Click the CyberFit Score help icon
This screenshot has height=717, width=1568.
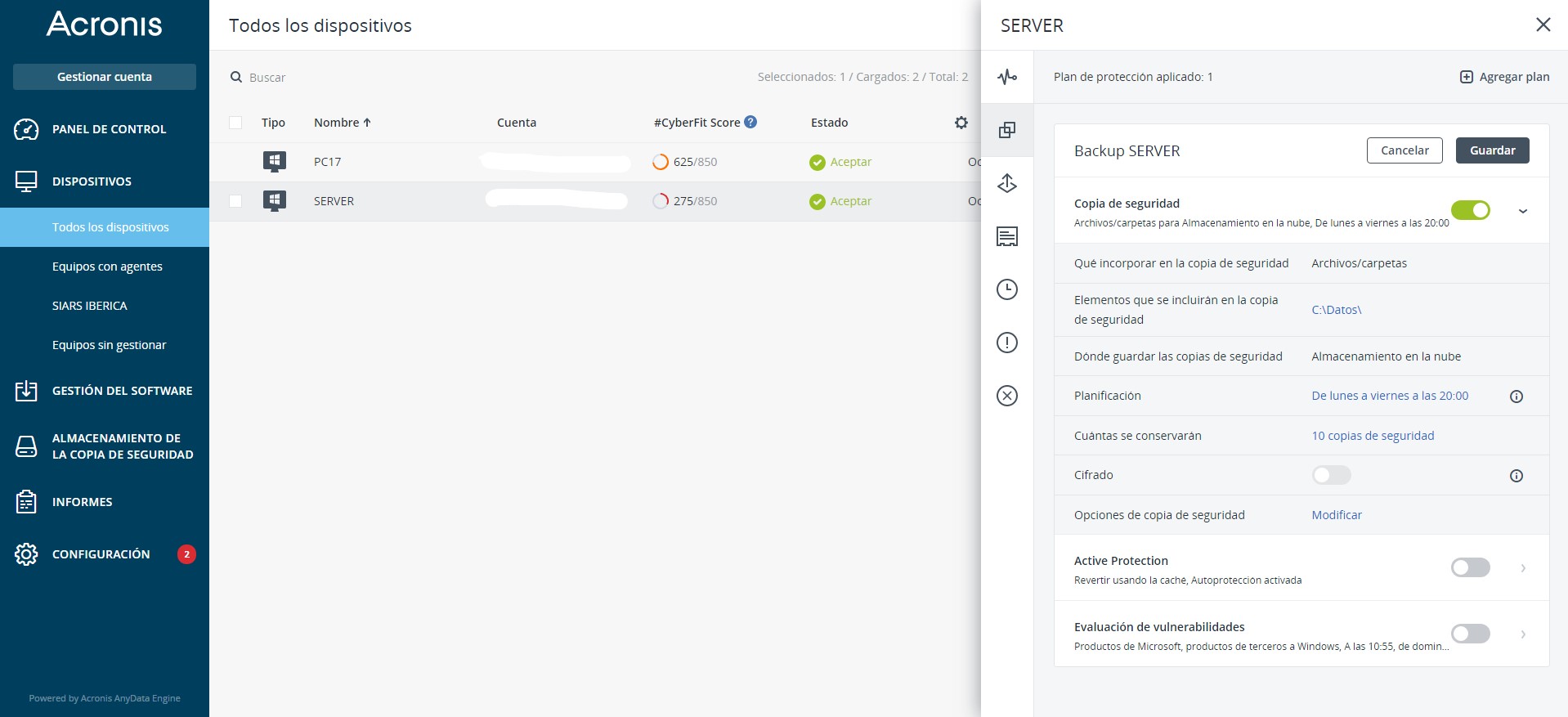(750, 122)
